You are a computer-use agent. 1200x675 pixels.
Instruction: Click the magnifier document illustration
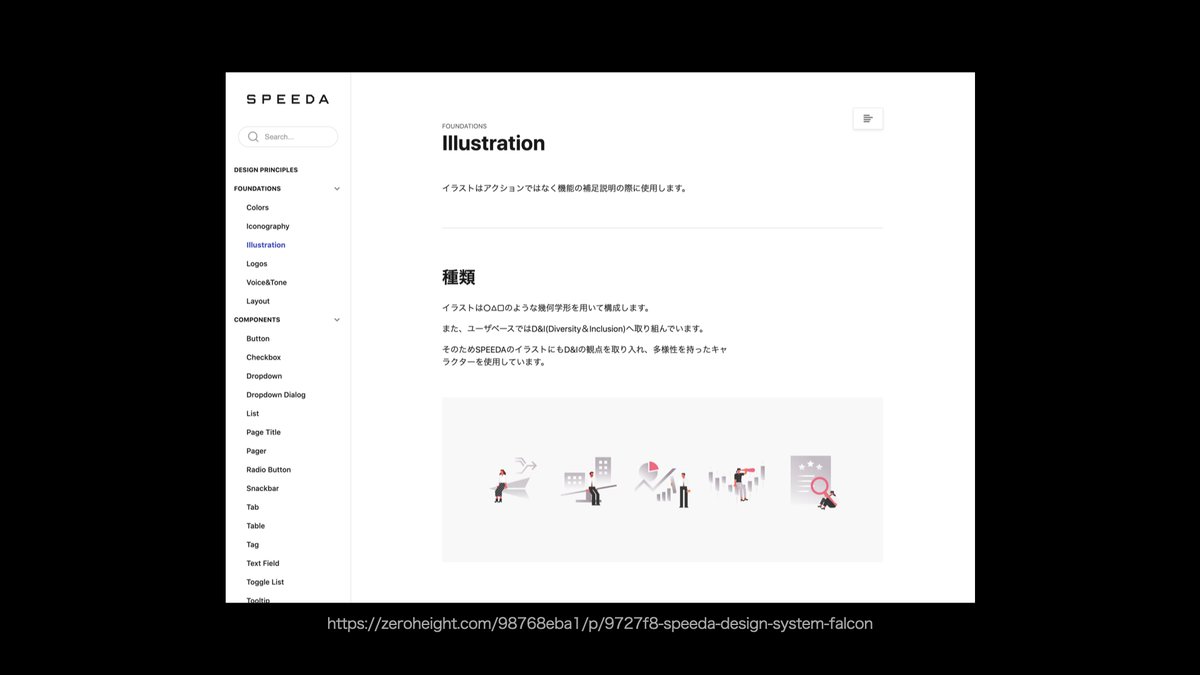[x=813, y=482]
